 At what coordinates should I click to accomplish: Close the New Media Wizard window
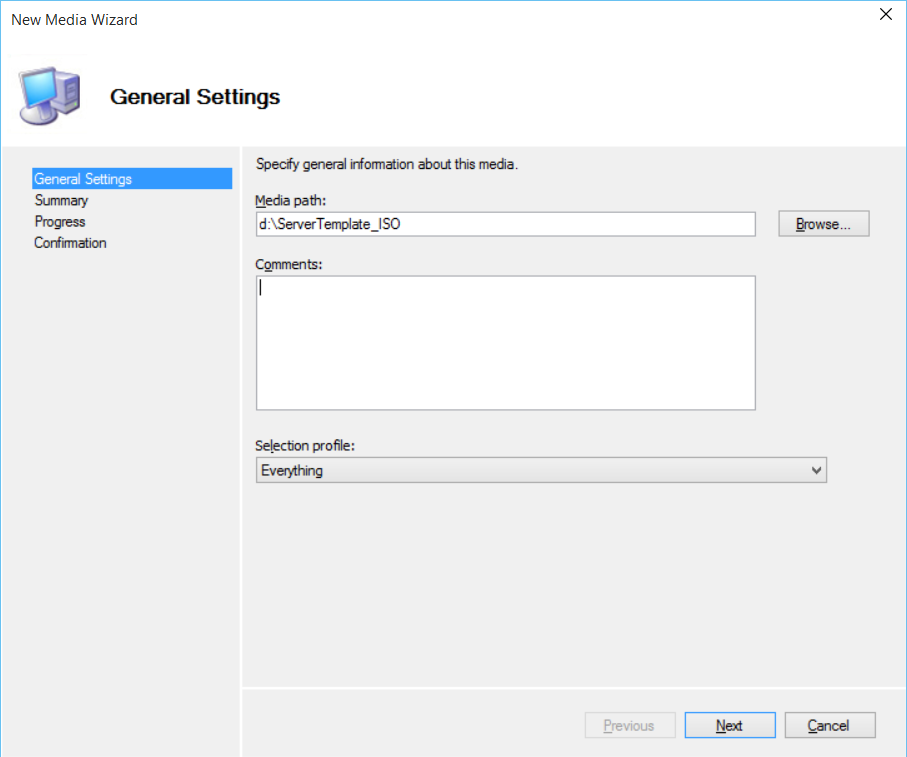pos(885,14)
